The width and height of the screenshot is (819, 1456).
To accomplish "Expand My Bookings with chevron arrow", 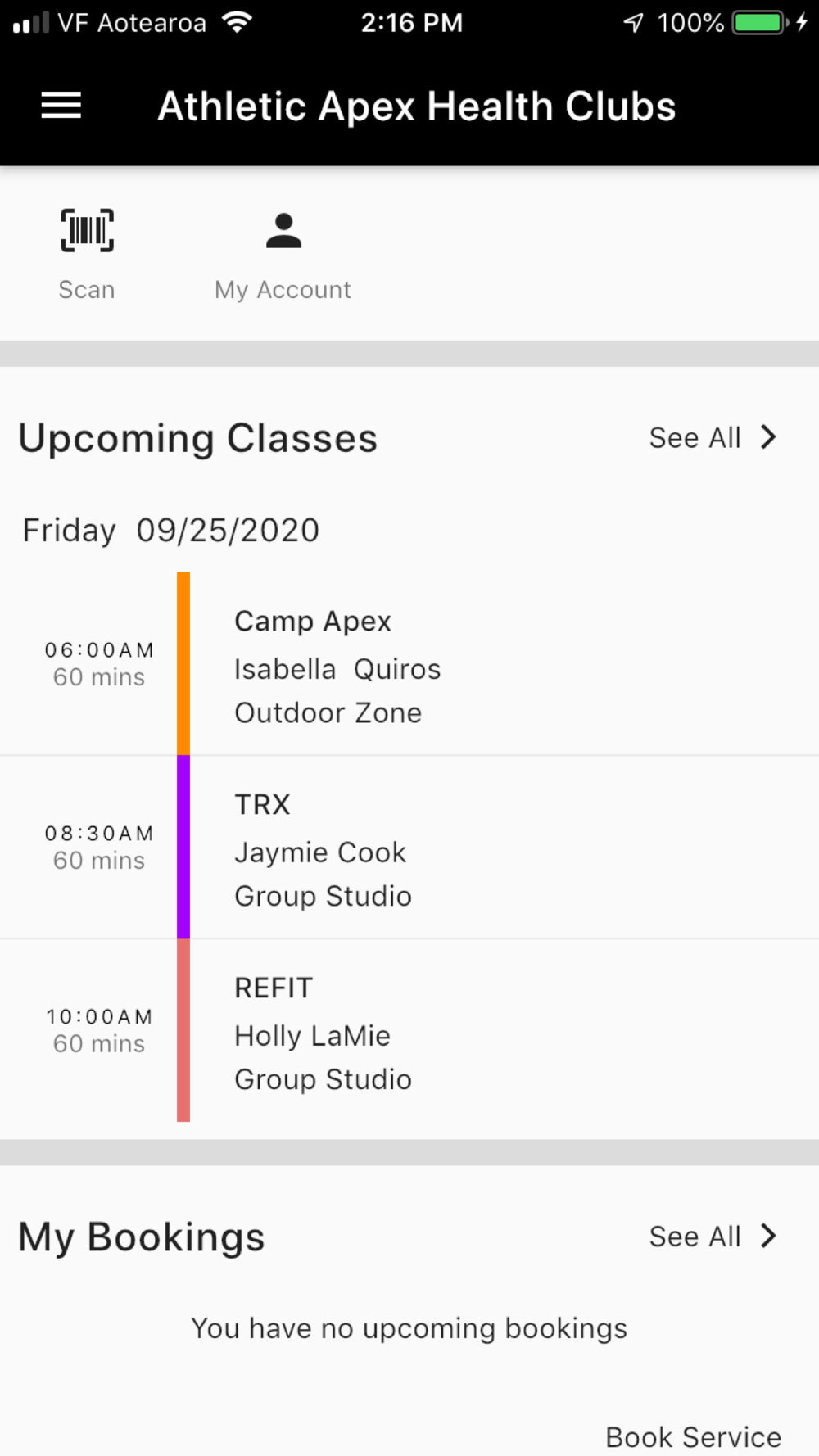I will 768,1236.
